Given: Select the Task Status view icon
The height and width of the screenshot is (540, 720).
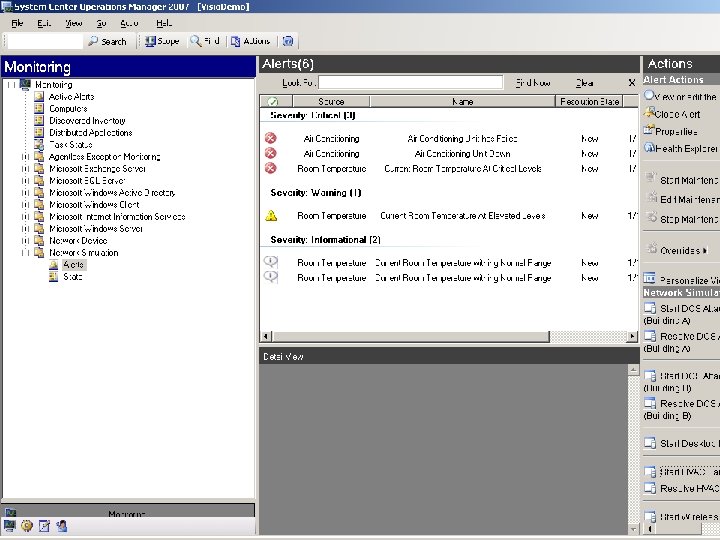Looking at the screenshot, I should pyautogui.click(x=39, y=144).
